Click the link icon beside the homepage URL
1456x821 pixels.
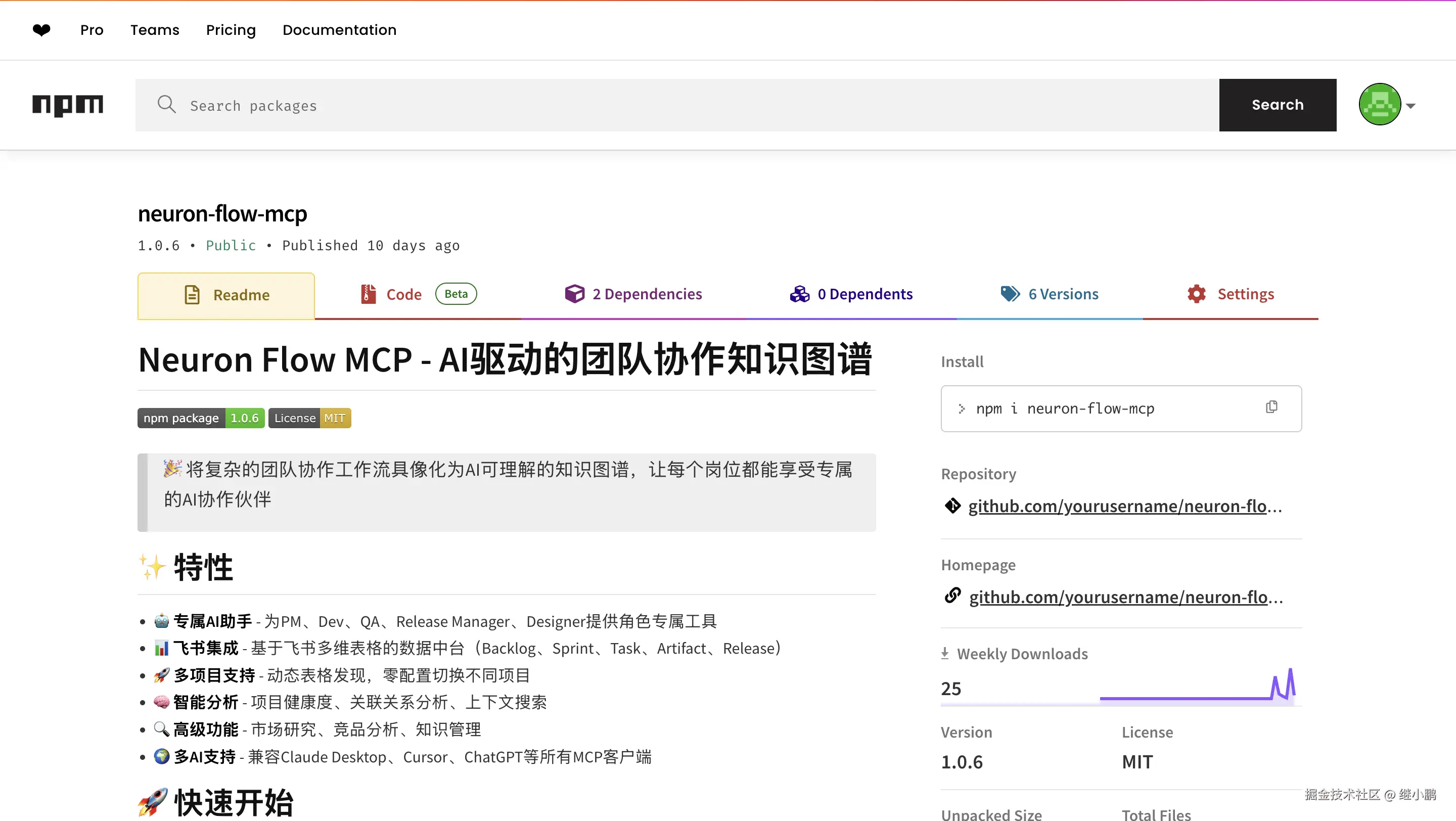[953, 596]
